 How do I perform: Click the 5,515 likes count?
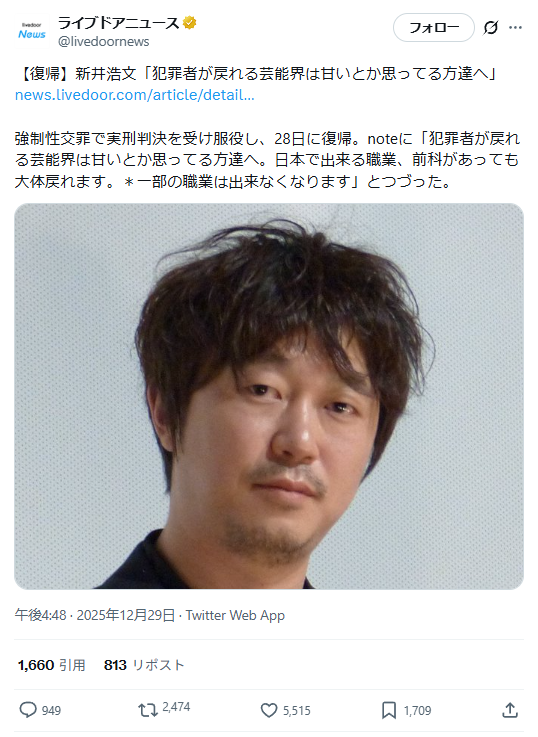tap(296, 711)
